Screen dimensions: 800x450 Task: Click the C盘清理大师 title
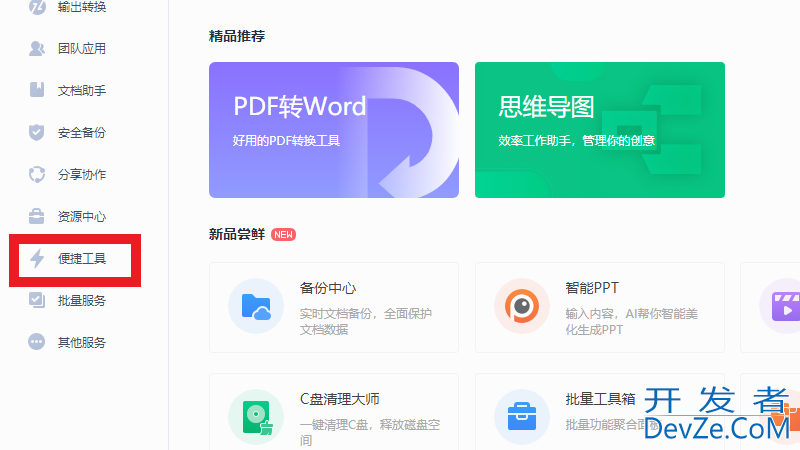click(339, 399)
